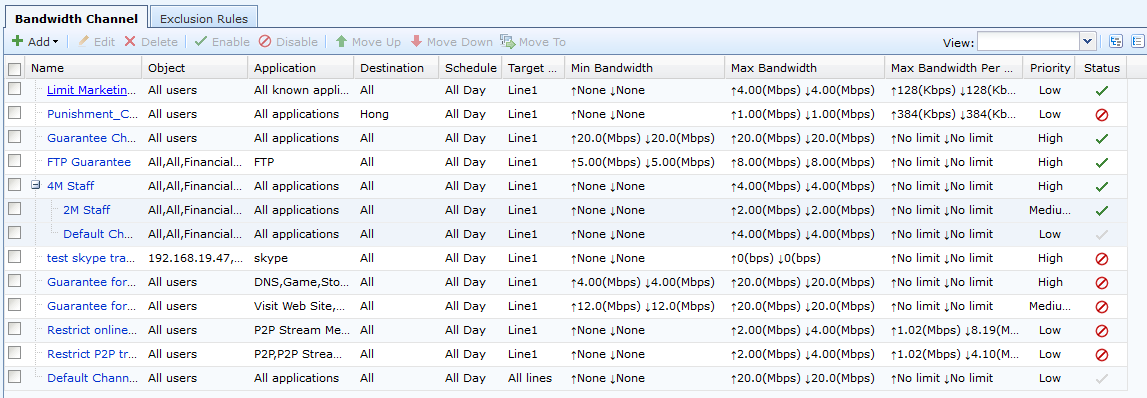Click the Edit toolbar button
Screen dimensions: 1147x398
click(x=96, y=42)
